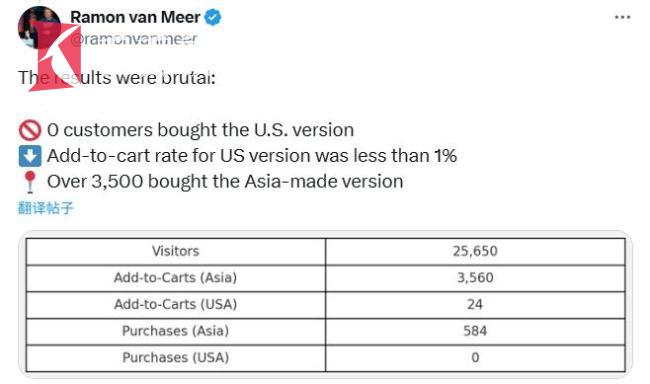Select the Visitors row label

coord(176,251)
